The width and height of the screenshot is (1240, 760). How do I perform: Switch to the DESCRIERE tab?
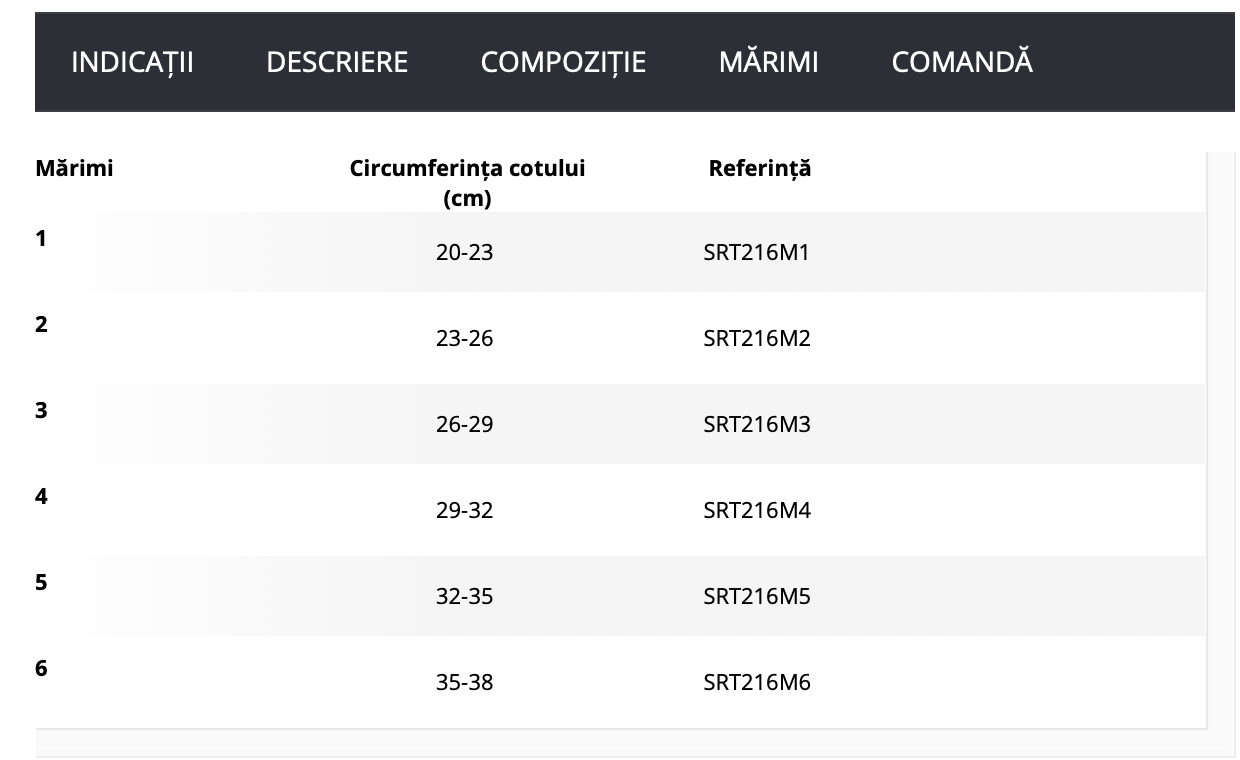tap(337, 62)
